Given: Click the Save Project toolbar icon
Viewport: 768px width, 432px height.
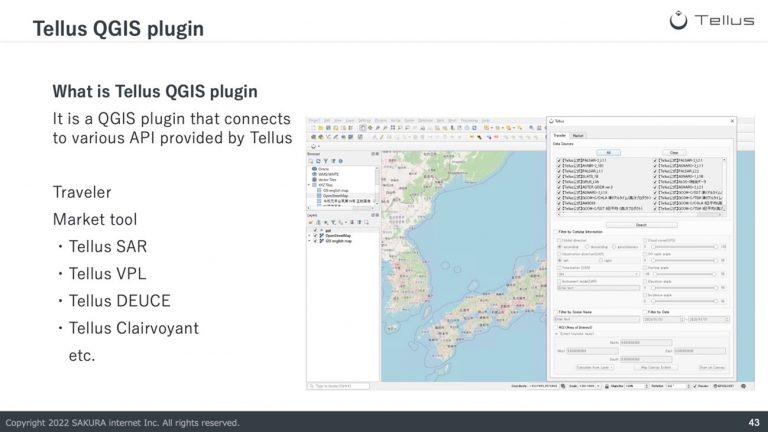Looking at the screenshot, I should (328, 127).
